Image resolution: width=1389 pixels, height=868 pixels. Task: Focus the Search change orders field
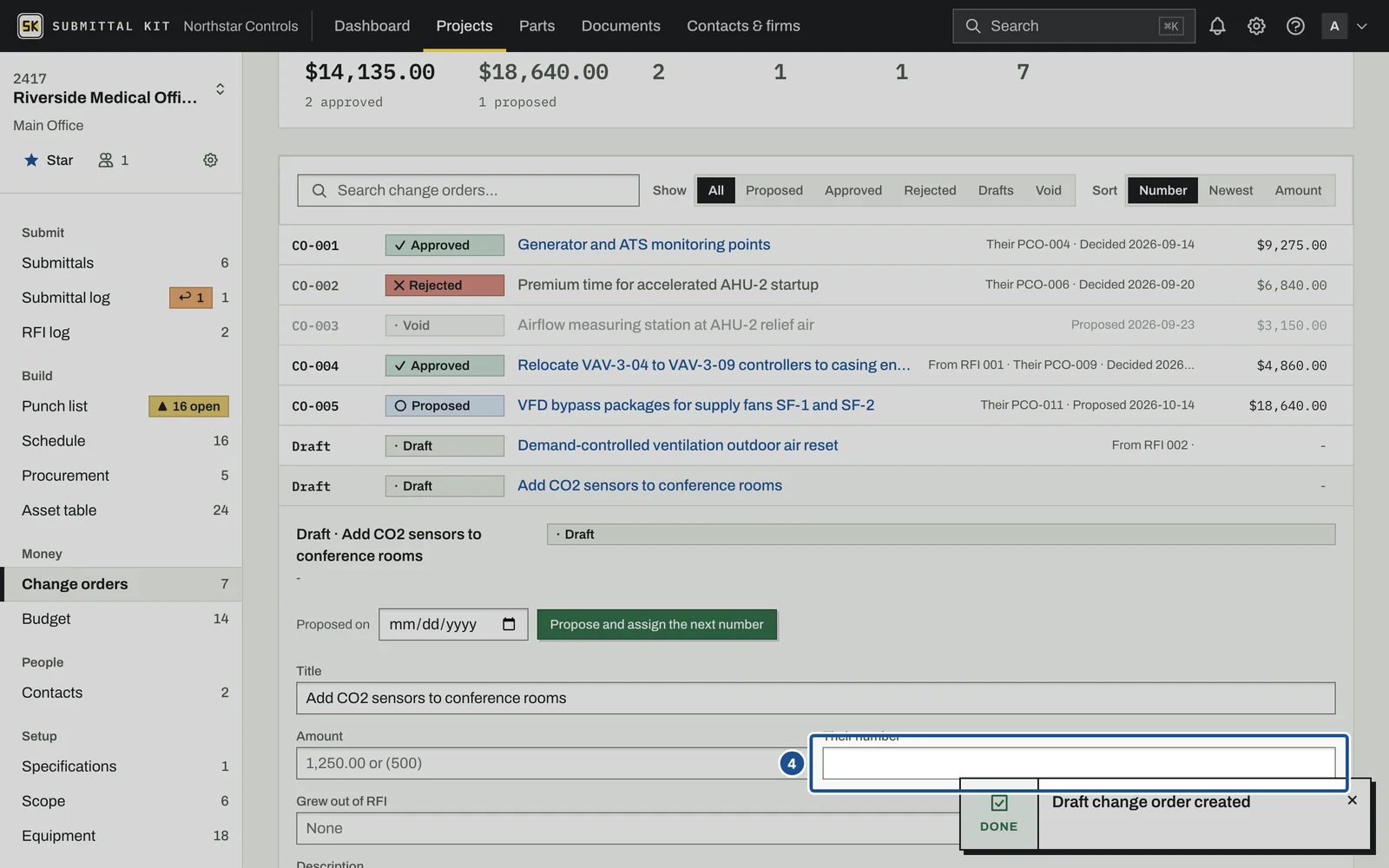(x=468, y=190)
